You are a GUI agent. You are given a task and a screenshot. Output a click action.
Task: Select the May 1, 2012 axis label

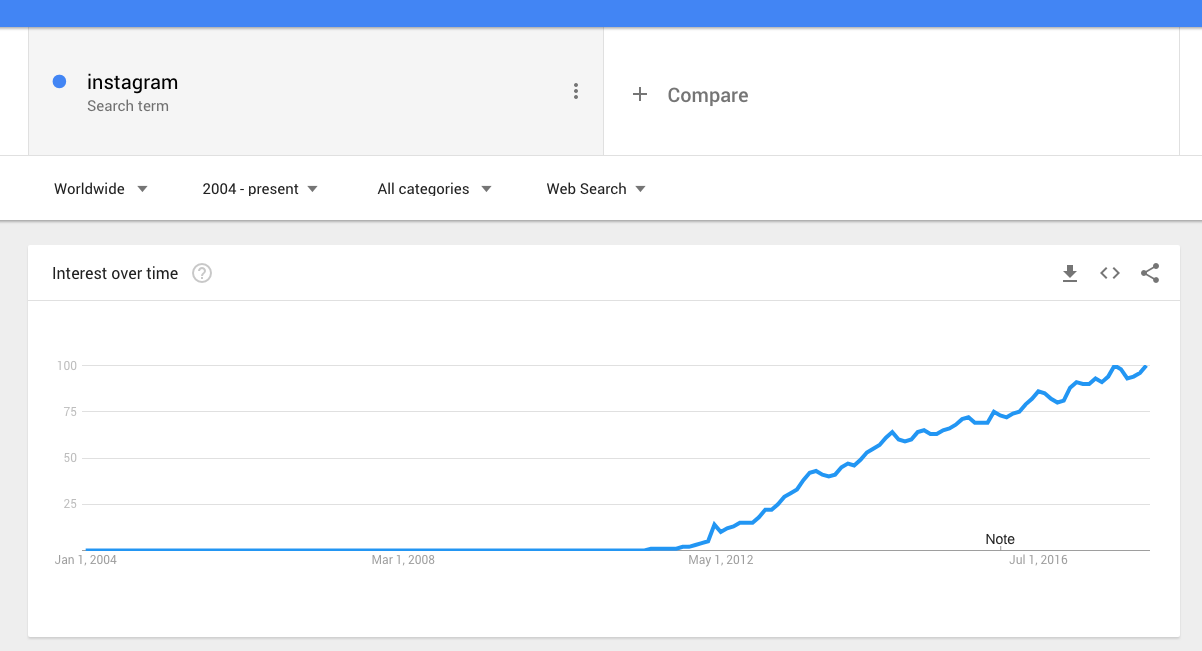pos(721,560)
